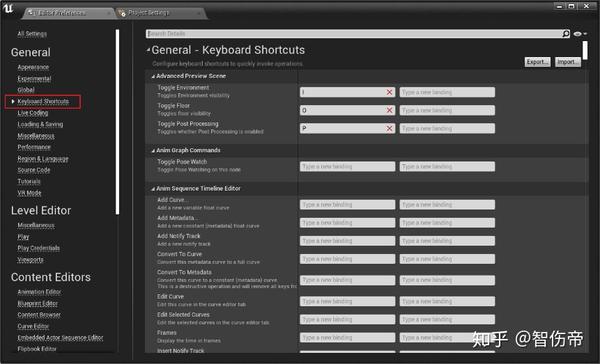Click the Edit Selected Curves secondary binding field

click(x=447, y=320)
